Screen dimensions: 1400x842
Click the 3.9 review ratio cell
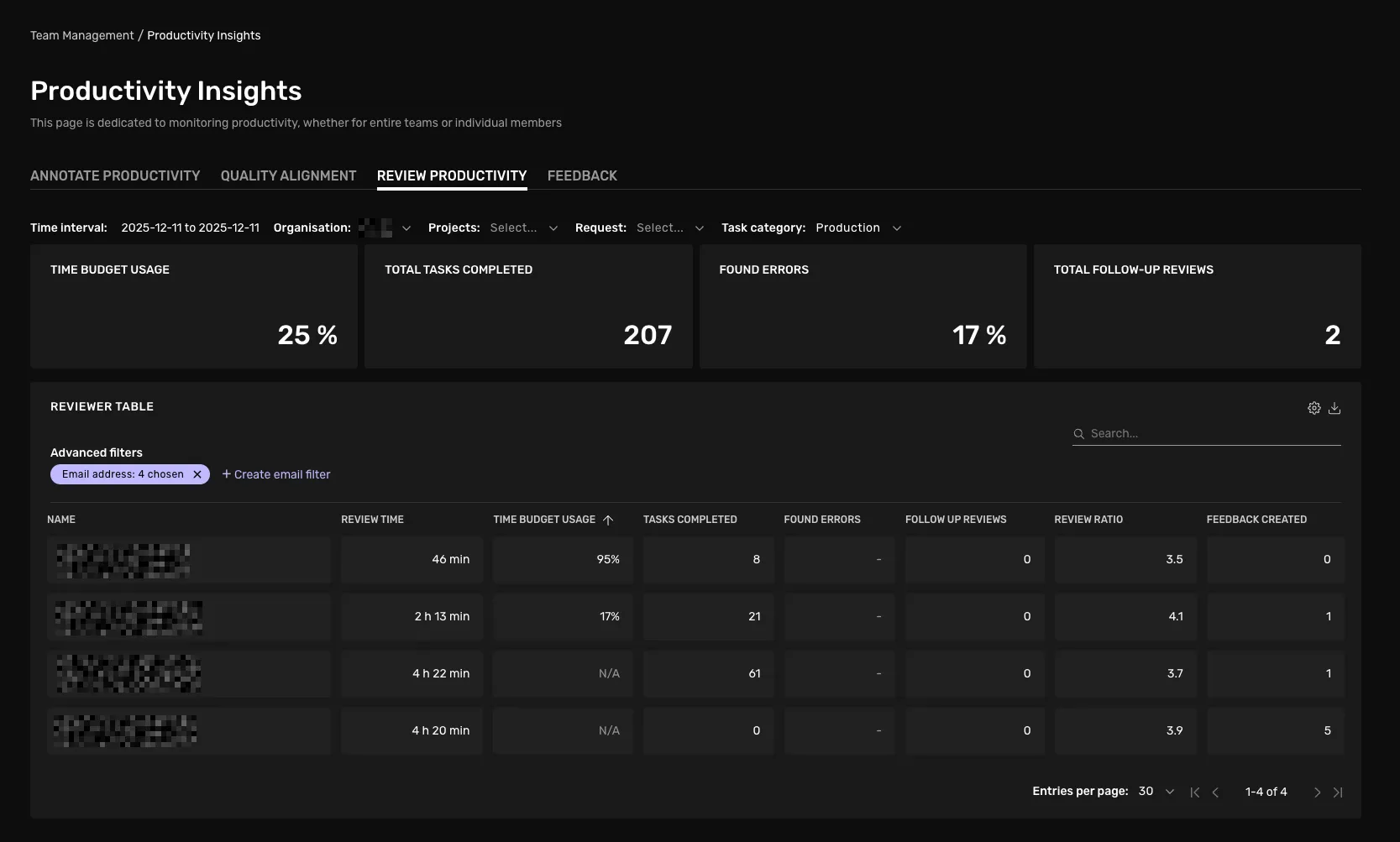click(x=1125, y=731)
